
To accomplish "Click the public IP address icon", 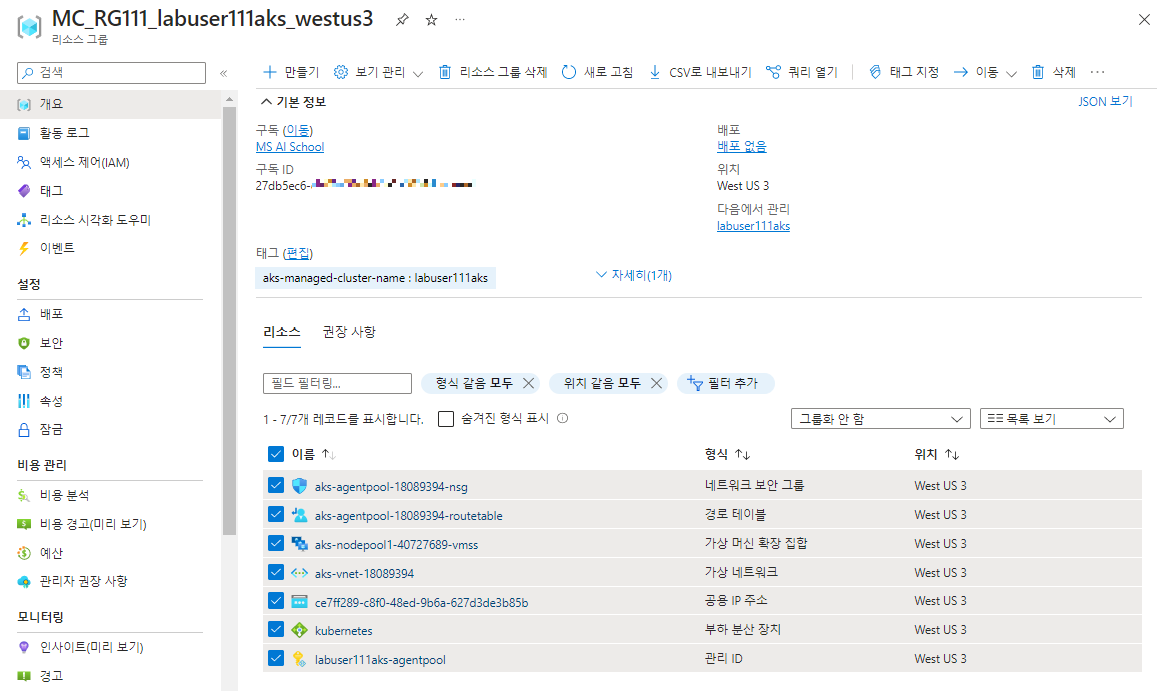I will [x=299, y=601].
